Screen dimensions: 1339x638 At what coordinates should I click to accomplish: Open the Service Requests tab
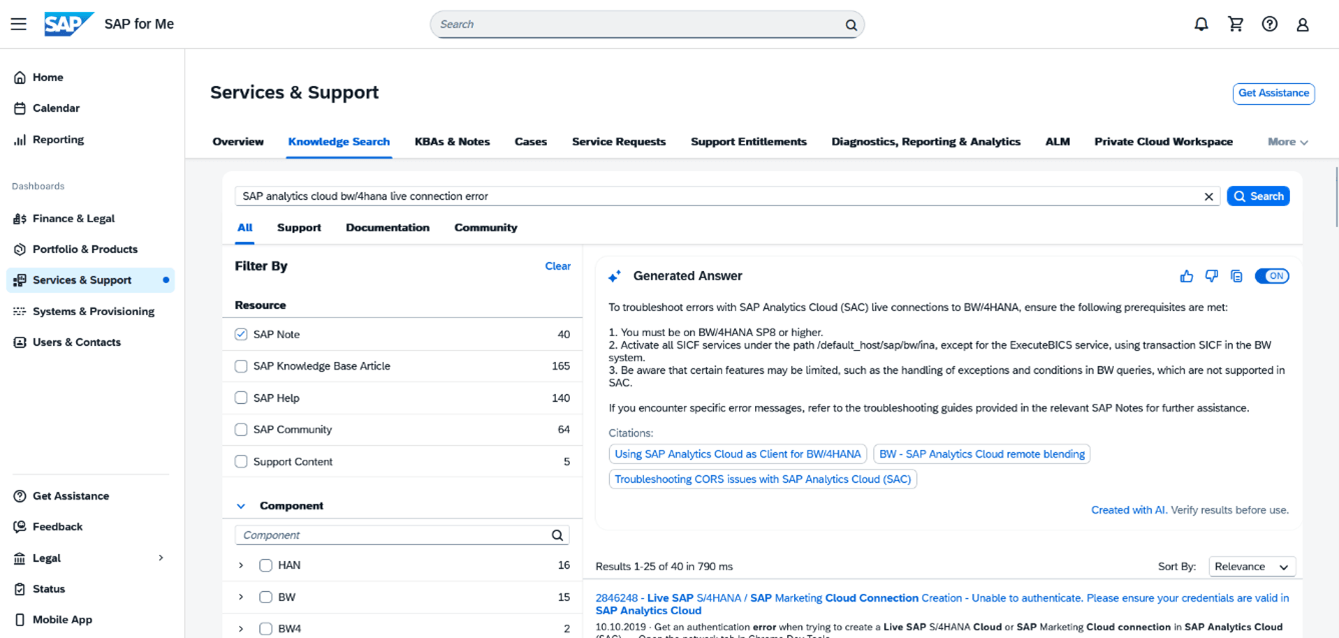(619, 142)
